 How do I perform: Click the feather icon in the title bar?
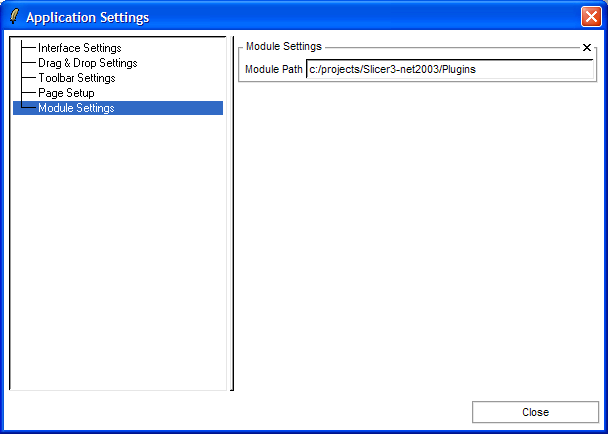14,17
